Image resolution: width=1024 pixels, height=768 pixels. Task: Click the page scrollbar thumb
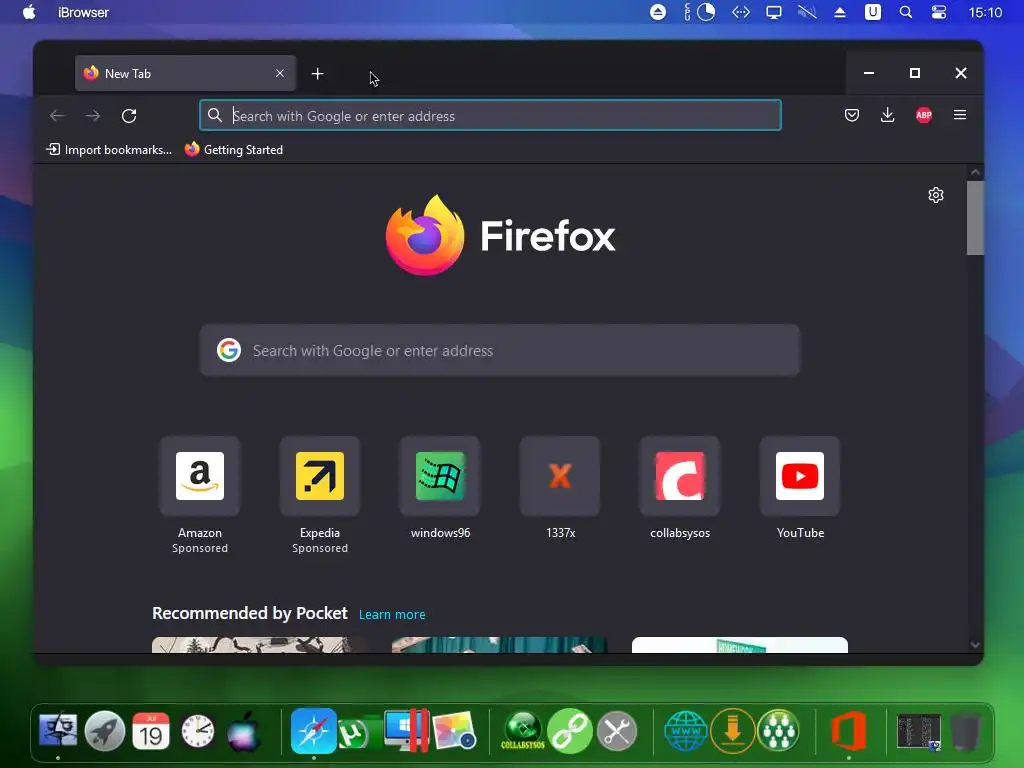pyautogui.click(x=975, y=218)
